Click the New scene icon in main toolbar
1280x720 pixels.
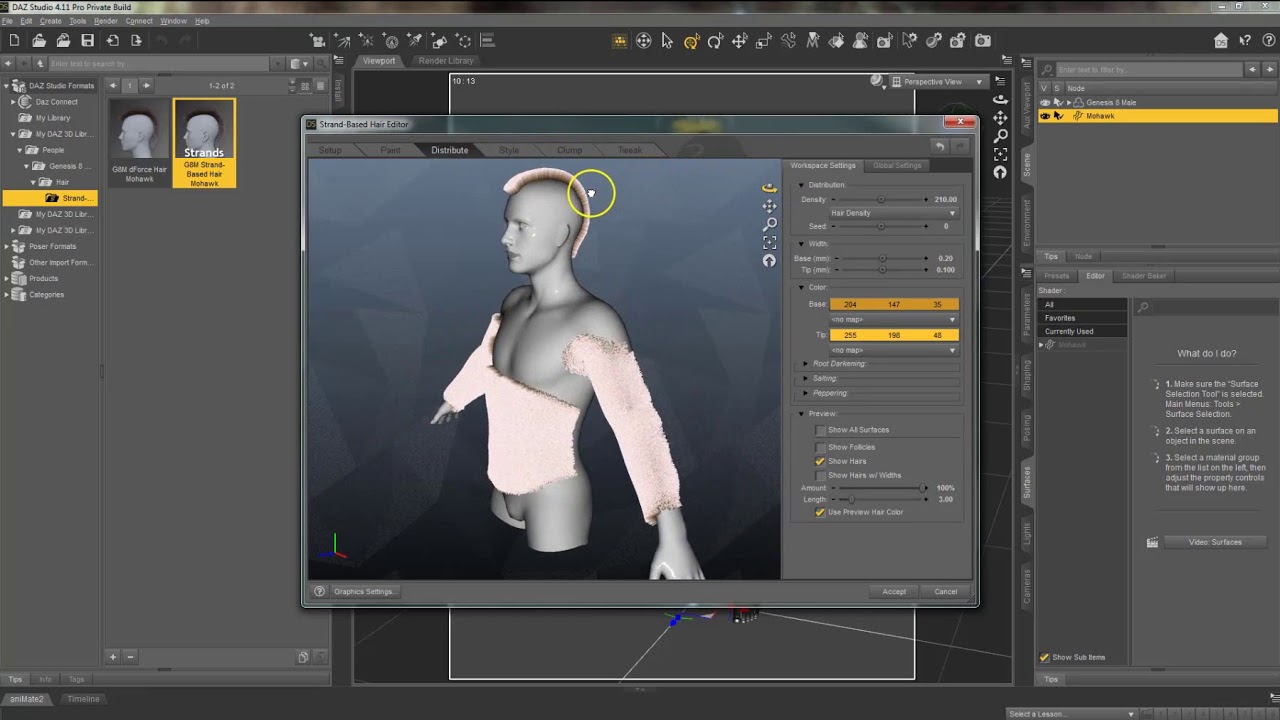click(14, 41)
